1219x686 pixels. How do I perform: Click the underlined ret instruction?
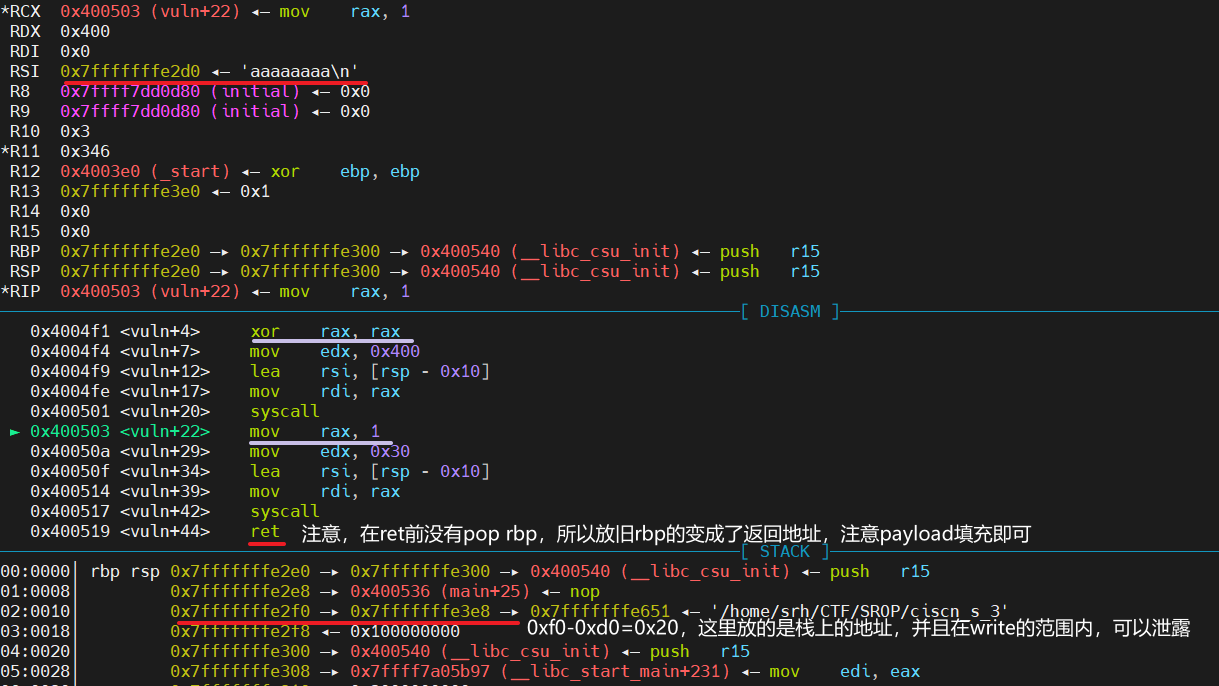pyautogui.click(x=265, y=532)
